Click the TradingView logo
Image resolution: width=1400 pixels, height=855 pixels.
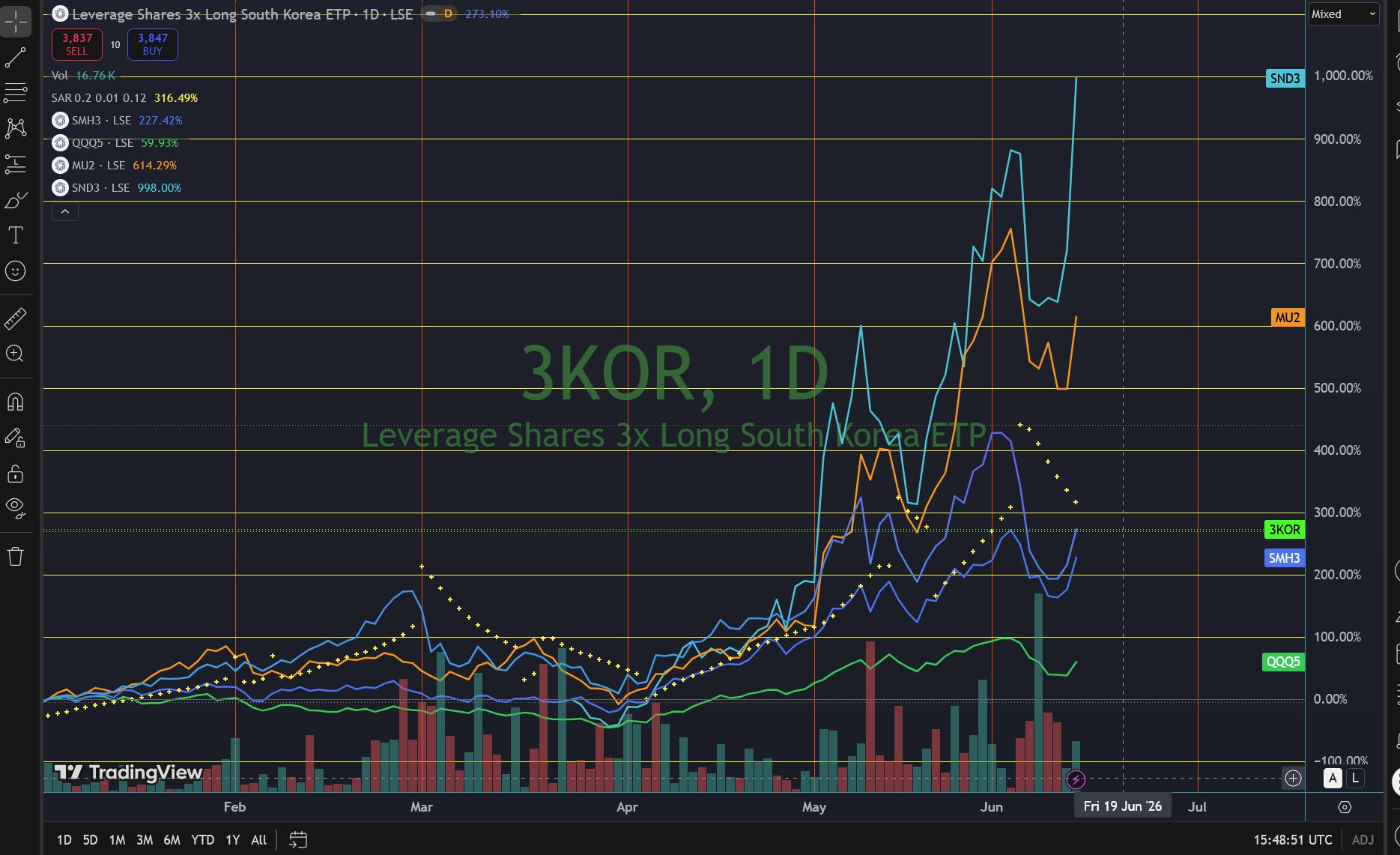coord(128,773)
